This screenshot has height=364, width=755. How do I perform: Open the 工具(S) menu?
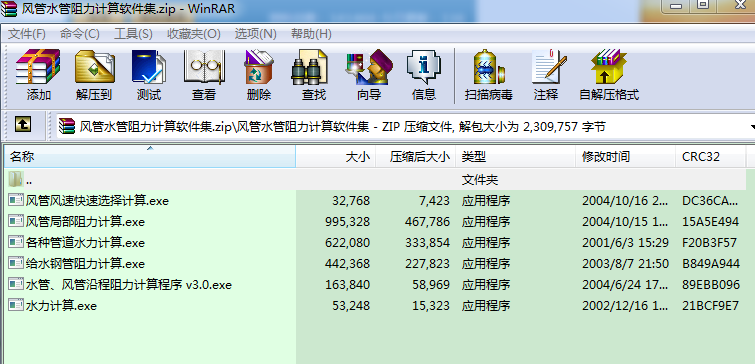pos(133,34)
